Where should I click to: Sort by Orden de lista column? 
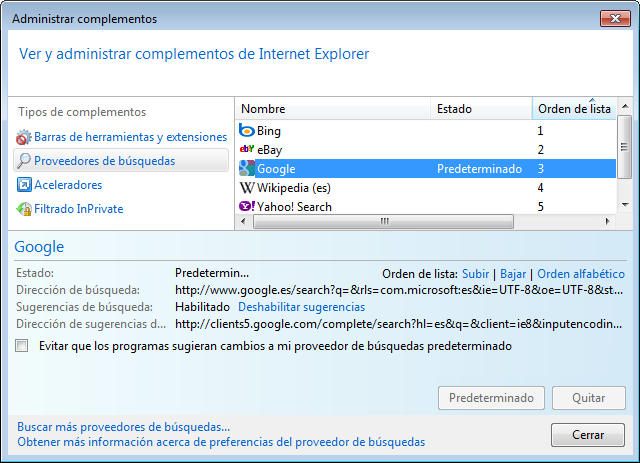pos(574,109)
